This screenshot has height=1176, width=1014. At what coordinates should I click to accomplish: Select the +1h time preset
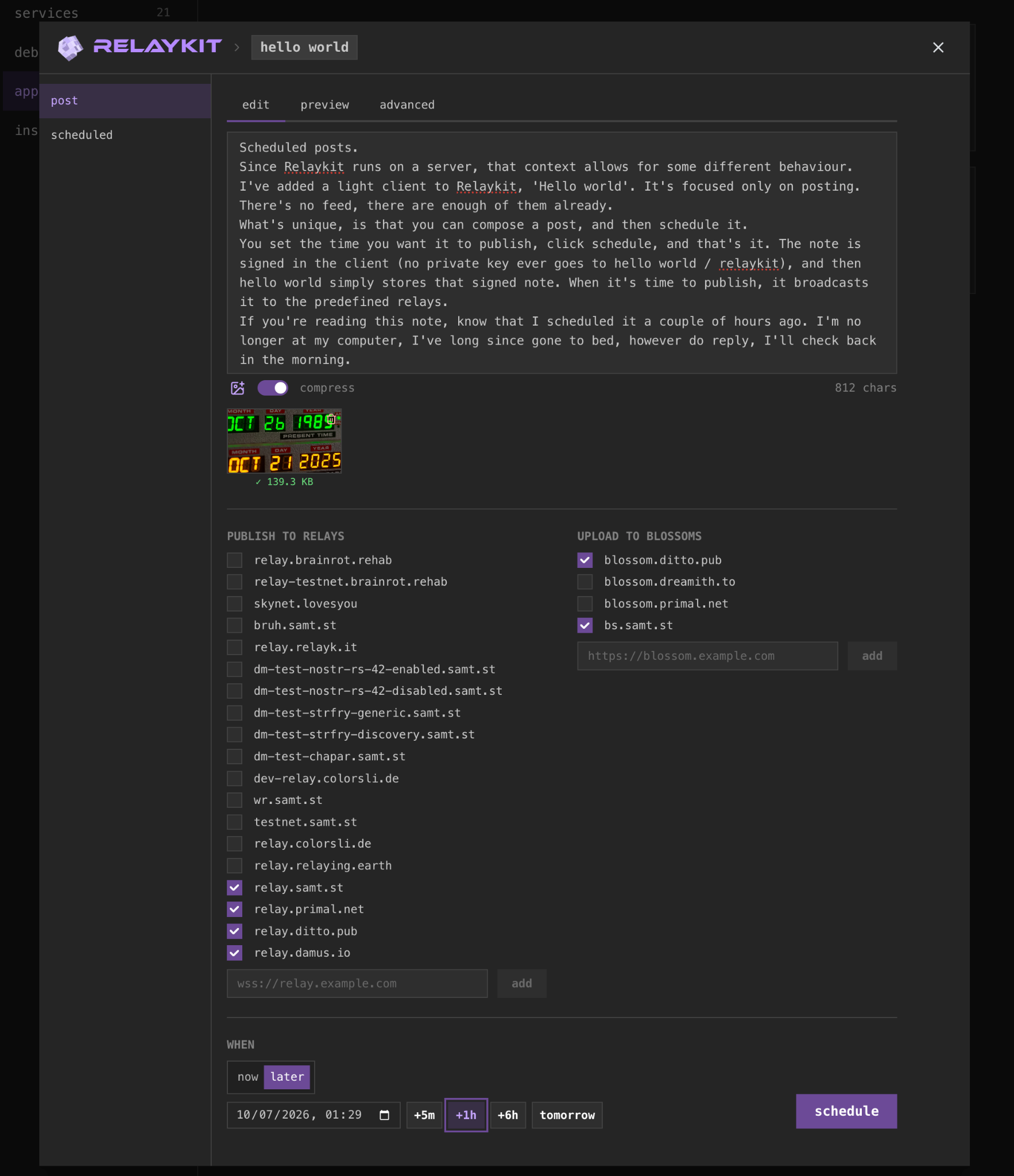pyautogui.click(x=466, y=1115)
